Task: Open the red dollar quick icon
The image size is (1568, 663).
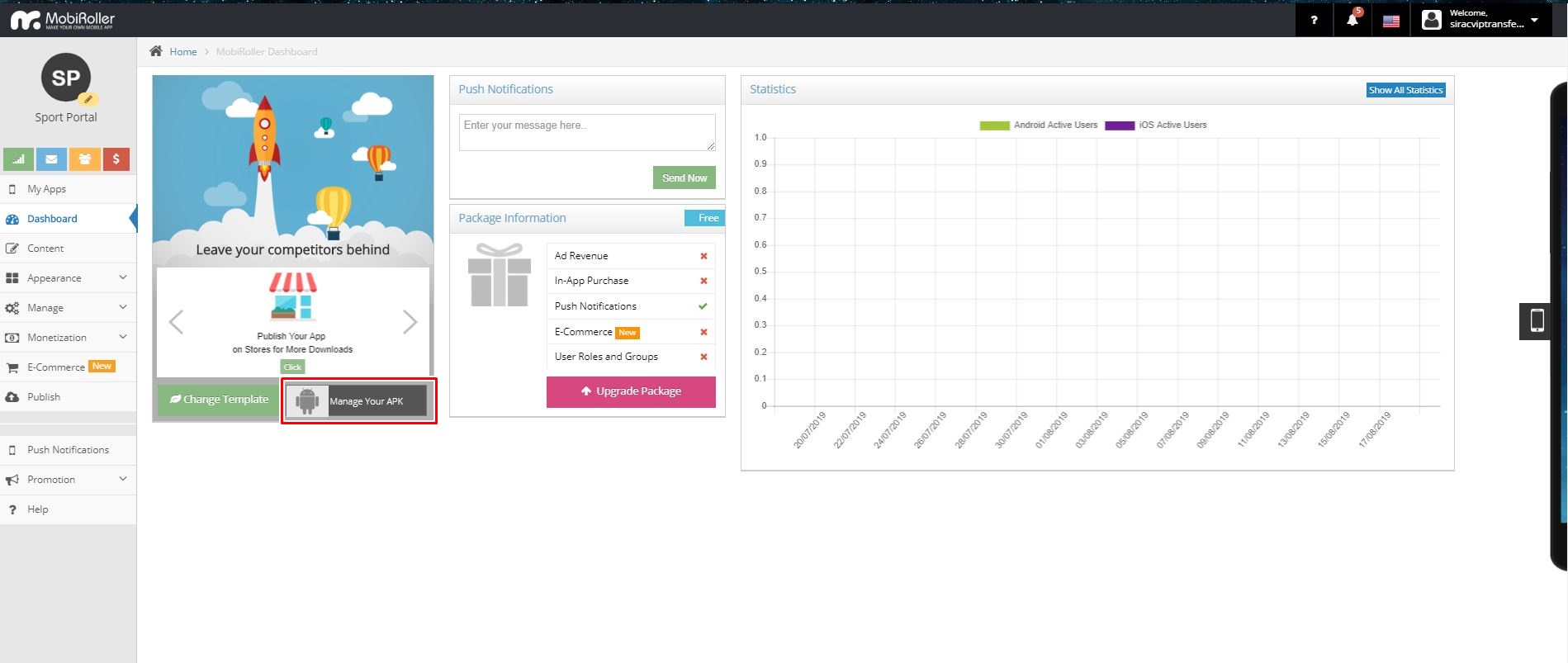Action: [x=116, y=159]
